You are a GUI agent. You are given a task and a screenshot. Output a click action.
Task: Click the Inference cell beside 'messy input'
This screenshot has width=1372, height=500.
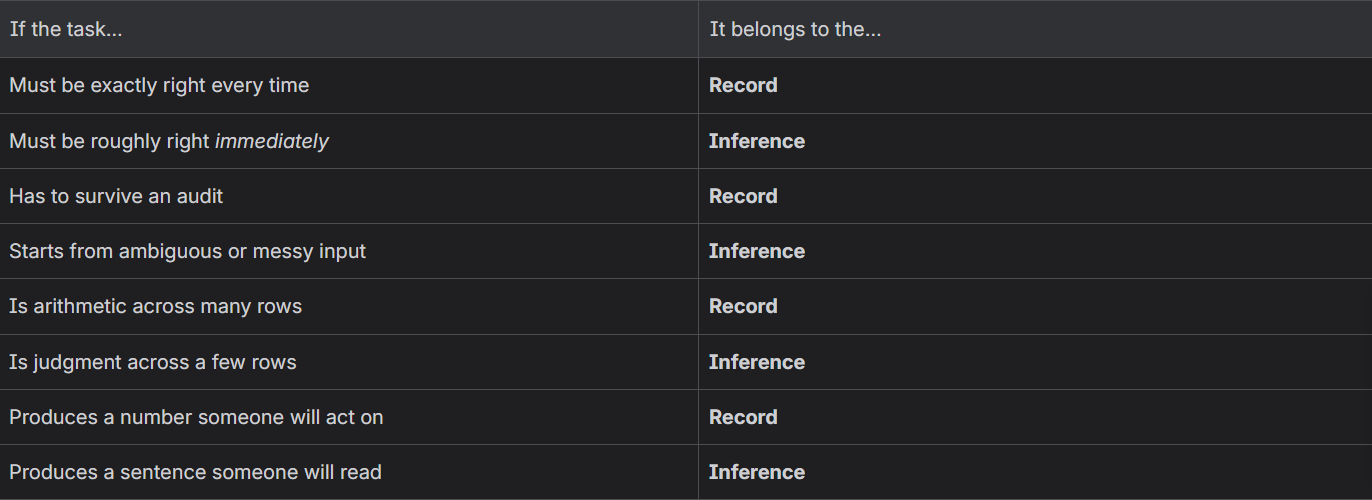(x=1035, y=251)
